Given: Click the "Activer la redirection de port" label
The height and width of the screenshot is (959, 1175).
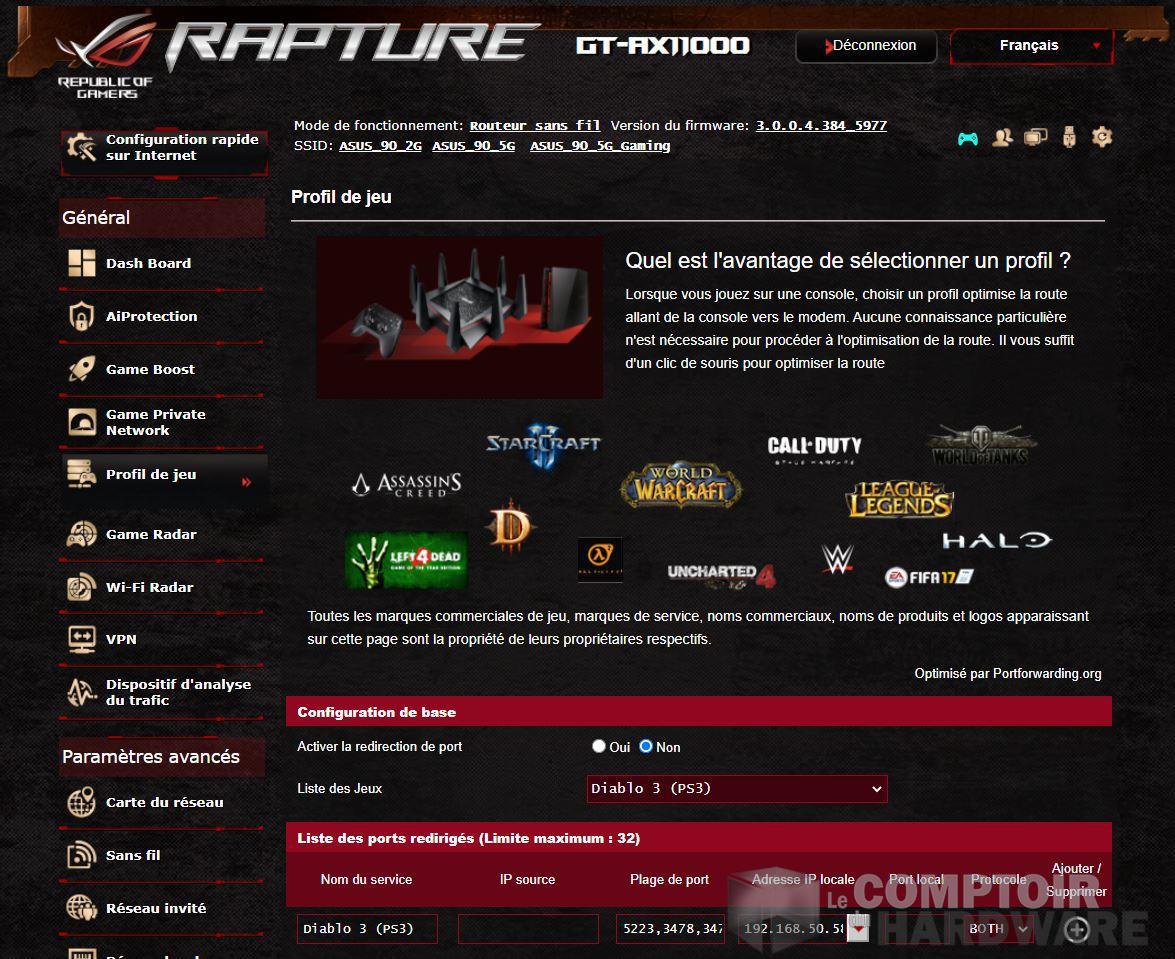Looking at the screenshot, I should [380, 746].
